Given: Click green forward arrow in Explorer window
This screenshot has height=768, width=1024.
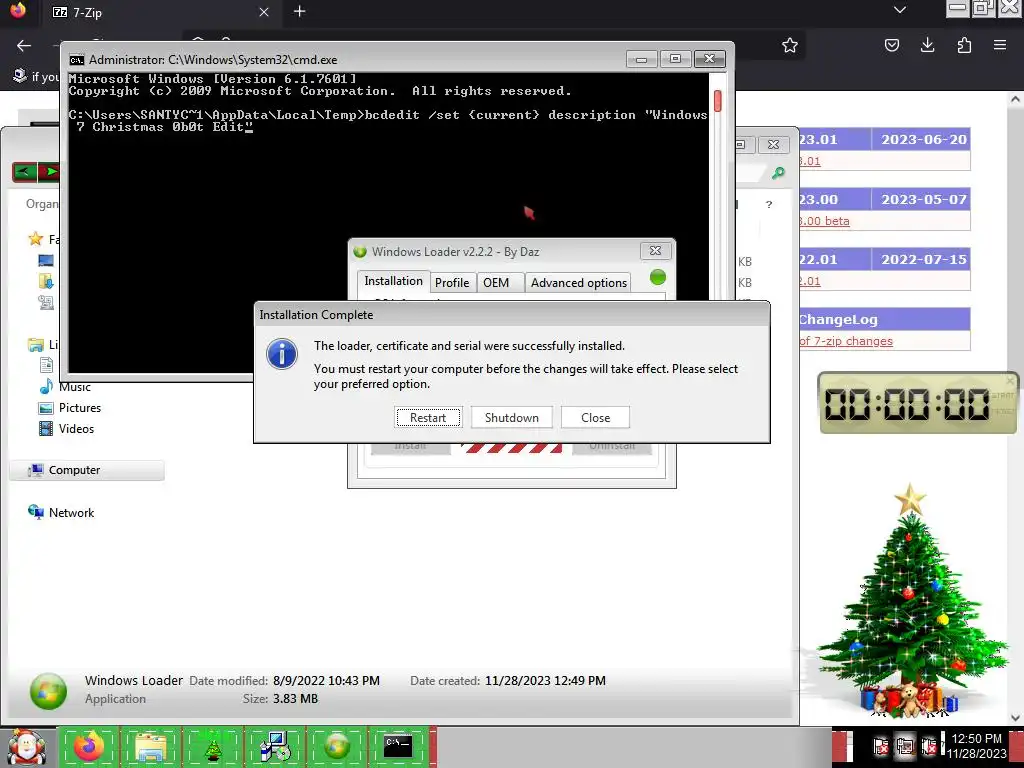Looking at the screenshot, I should (49, 172).
